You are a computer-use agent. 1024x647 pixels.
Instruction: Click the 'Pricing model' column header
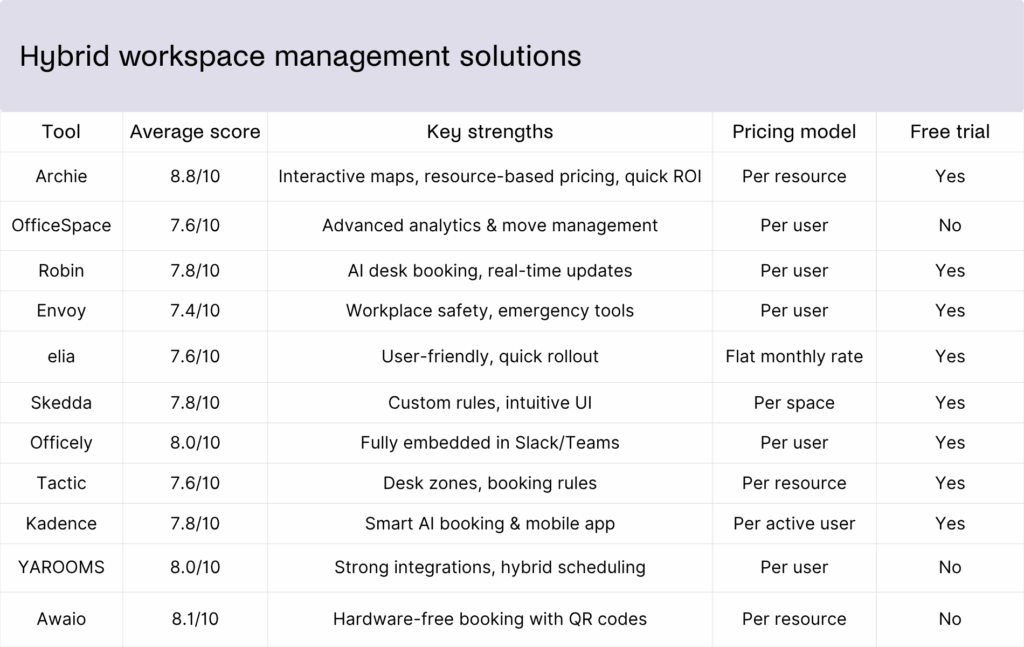tap(793, 131)
